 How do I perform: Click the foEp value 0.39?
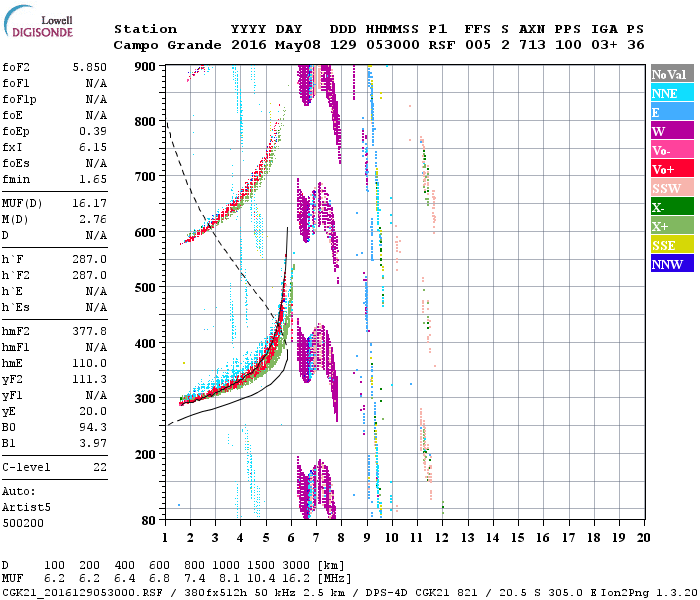[93, 131]
